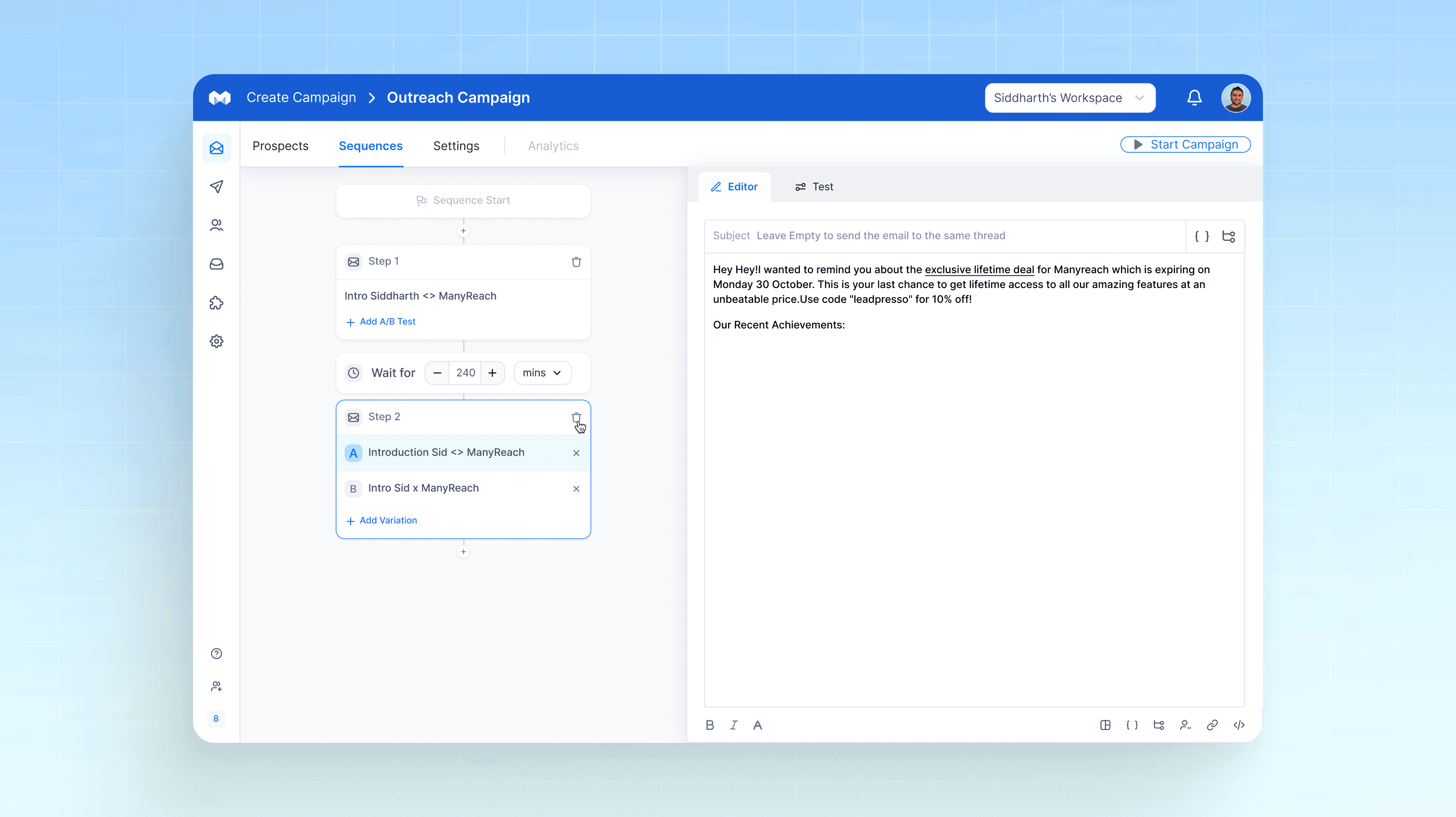This screenshot has height=817, width=1456.
Task: Open text color A tool in editor toolbar
Action: [757, 725]
